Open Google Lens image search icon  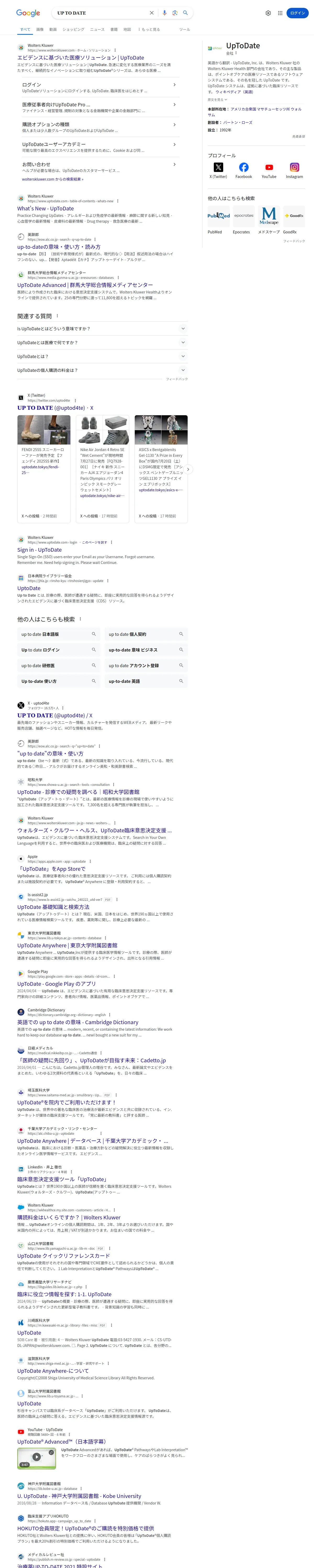[175, 13]
